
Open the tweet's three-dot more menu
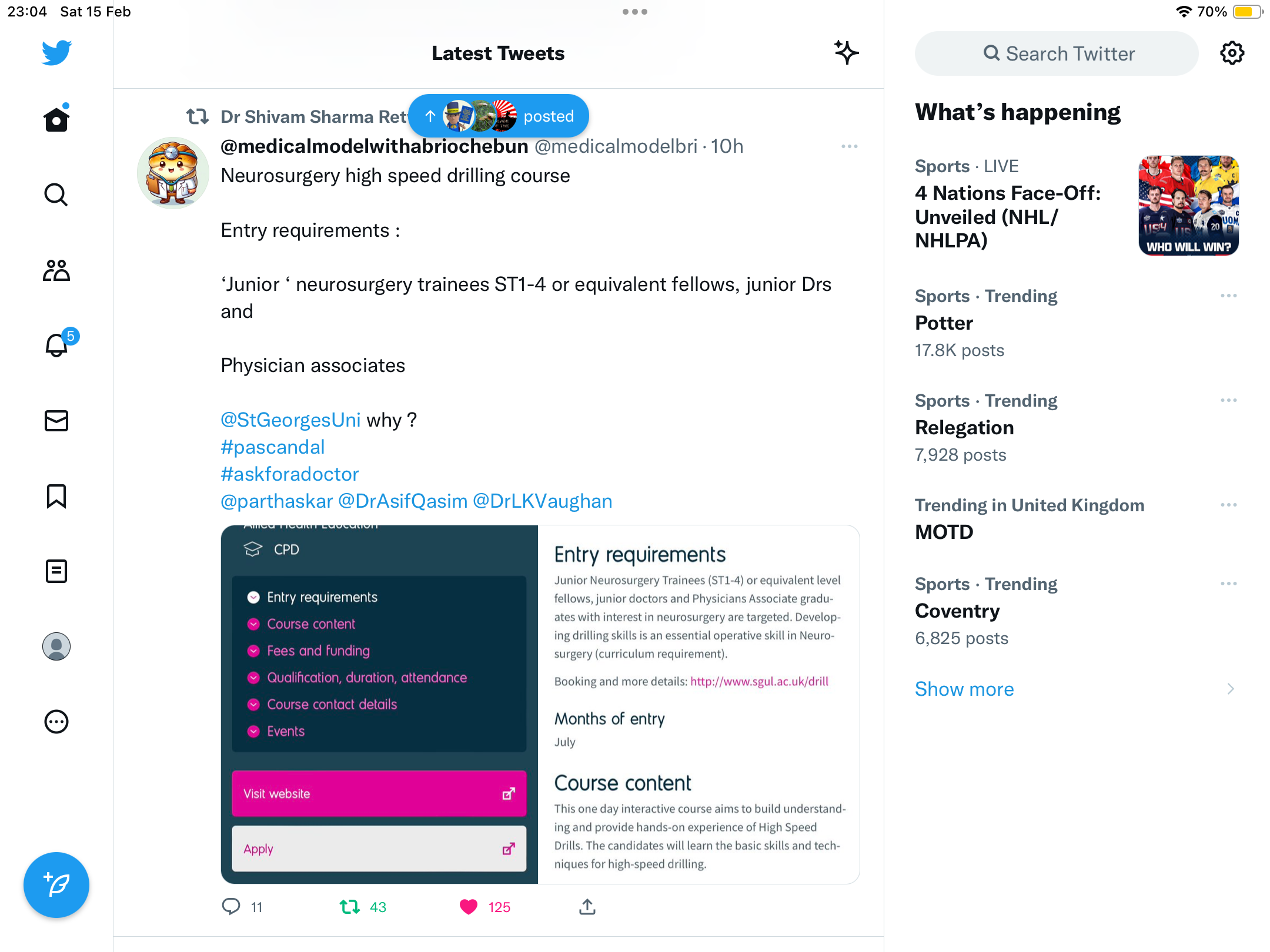click(x=850, y=146)
